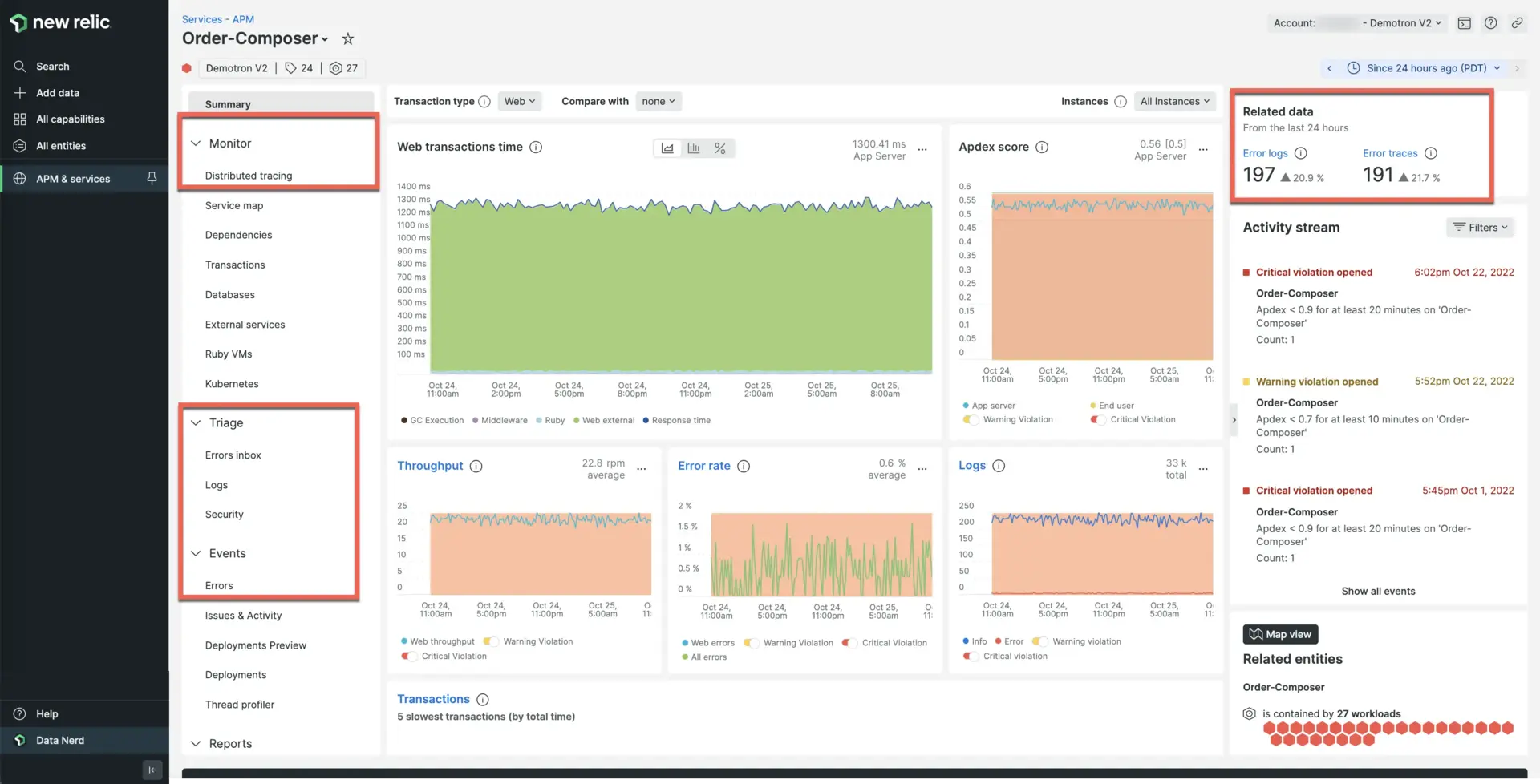Viewport: 1540px width, 784px height.
Task: Open the help question mark icon in header
Action: coord(1490,23)
